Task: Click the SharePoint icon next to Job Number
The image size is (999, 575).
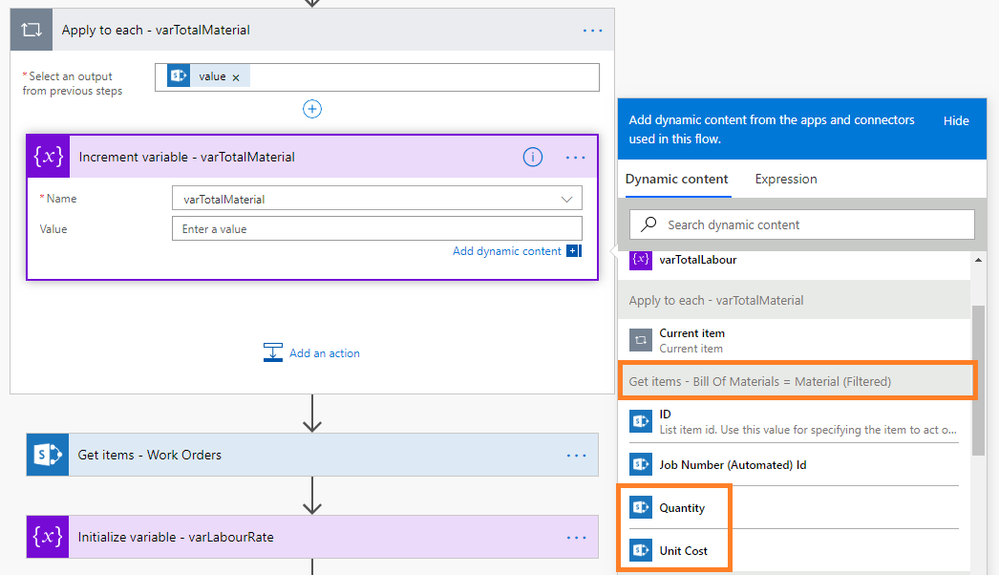Action: pyautogui.click(x=640, y=464)
